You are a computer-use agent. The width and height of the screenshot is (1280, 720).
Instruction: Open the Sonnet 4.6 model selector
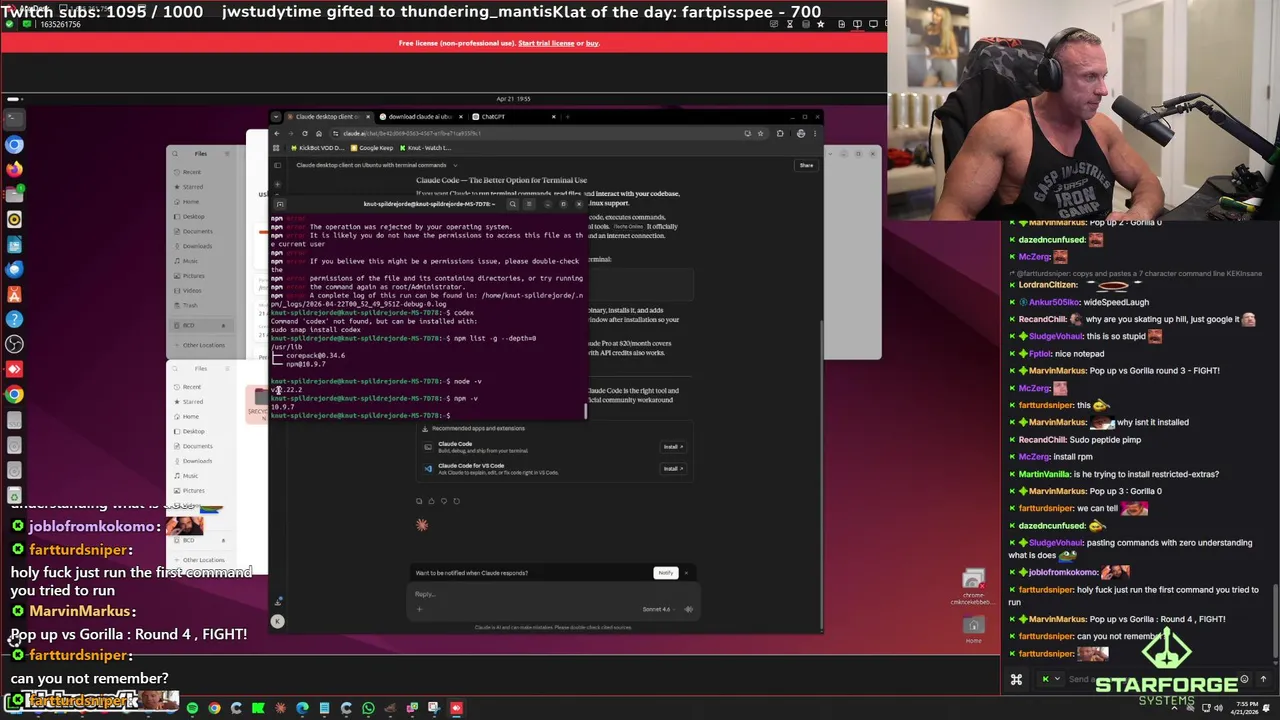[661, 609]
